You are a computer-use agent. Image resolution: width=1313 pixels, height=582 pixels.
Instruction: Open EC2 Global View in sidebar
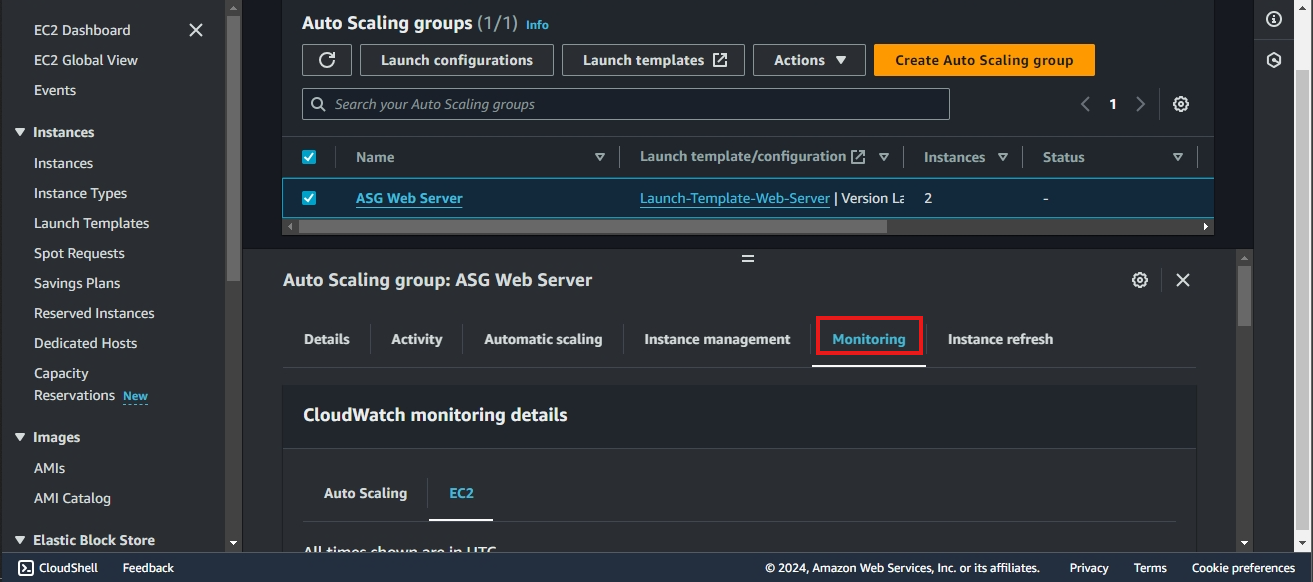(x=86, y=60)
